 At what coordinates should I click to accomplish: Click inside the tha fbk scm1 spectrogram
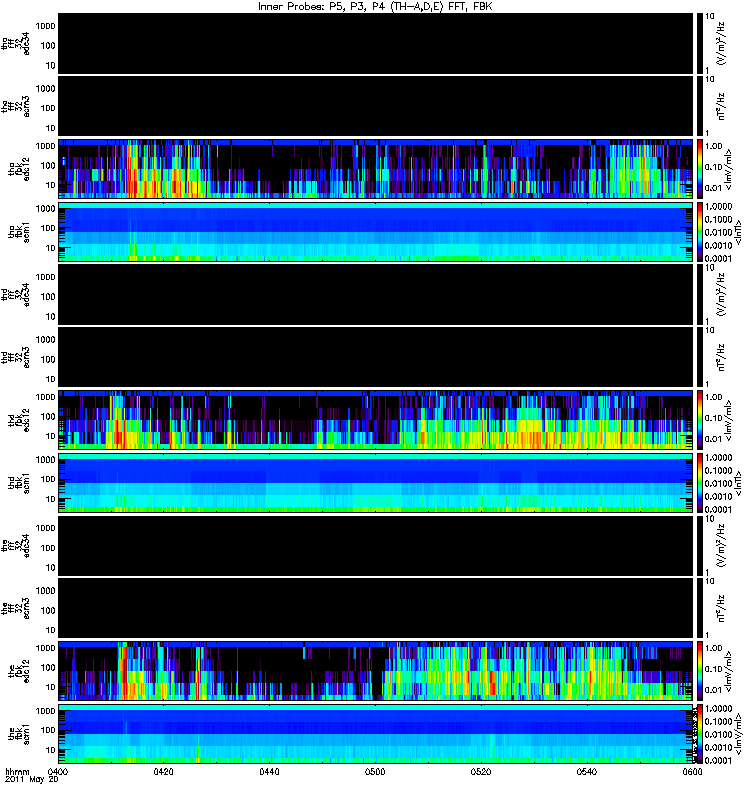pos(376,232)
